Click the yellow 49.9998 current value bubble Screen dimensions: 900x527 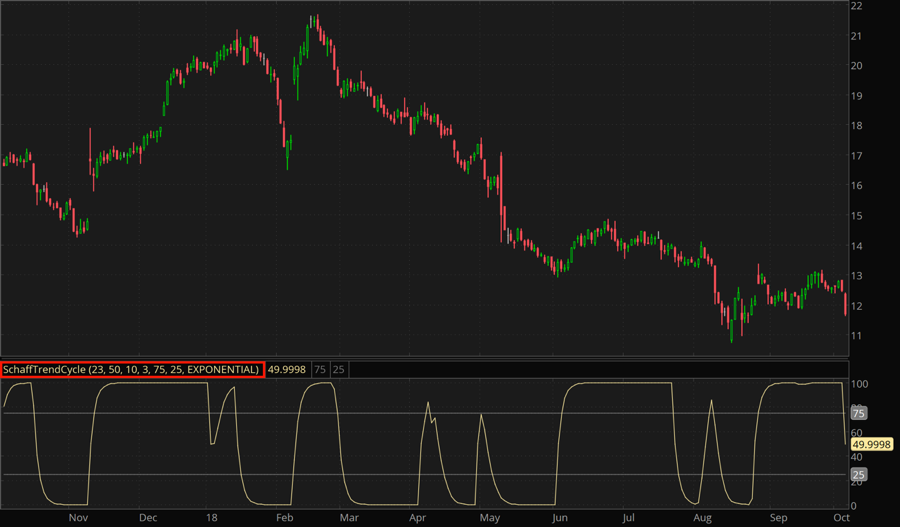(871, 444)
